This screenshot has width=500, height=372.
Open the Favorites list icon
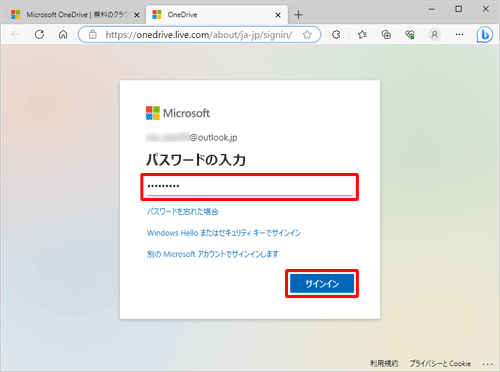click(x=362, y=34)
